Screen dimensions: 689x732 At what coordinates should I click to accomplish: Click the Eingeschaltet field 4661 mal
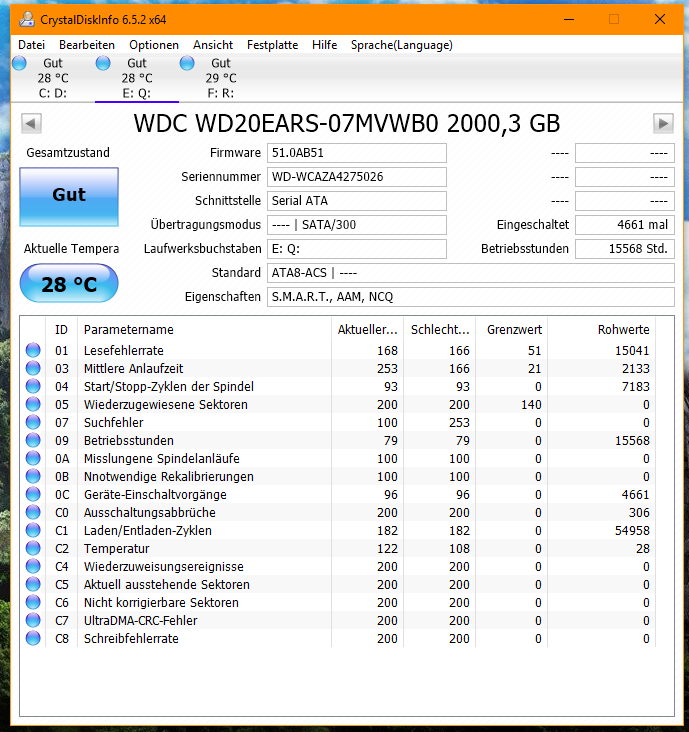(x=625, y=225)
